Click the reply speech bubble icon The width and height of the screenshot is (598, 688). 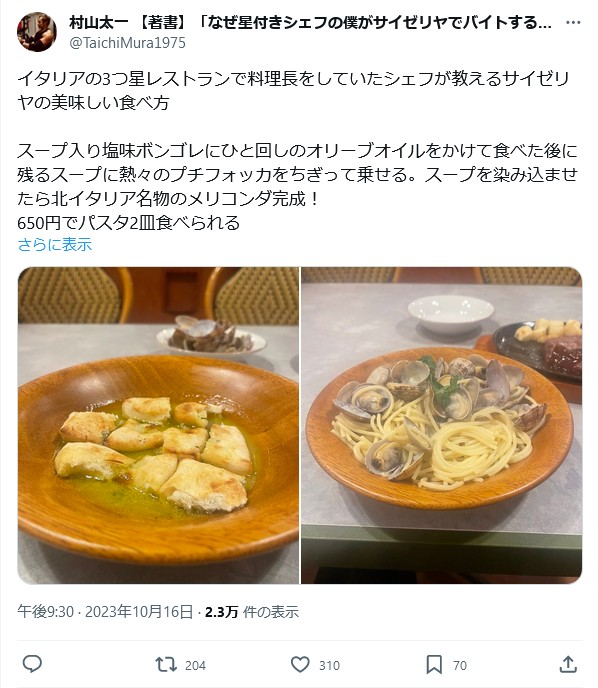[x=32, y=664]
